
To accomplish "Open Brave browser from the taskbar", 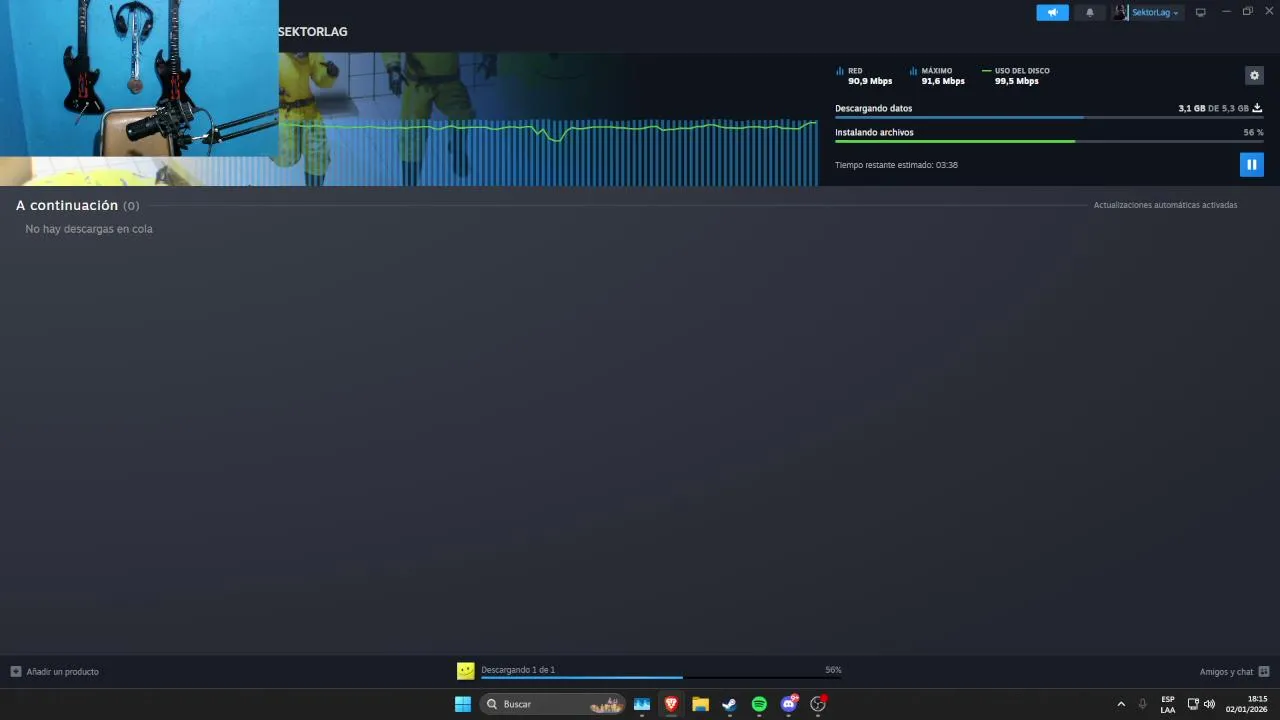I will click(671, 704).
